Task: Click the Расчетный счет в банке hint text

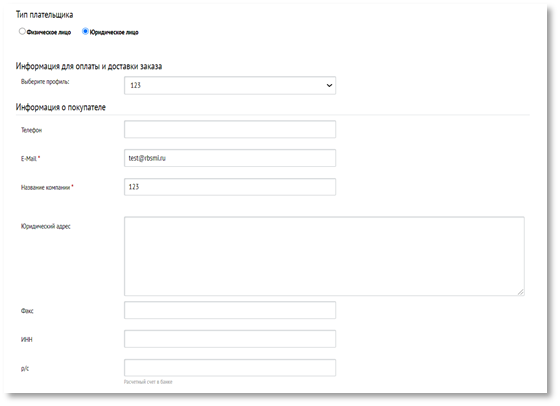Action: pos(148,382)
